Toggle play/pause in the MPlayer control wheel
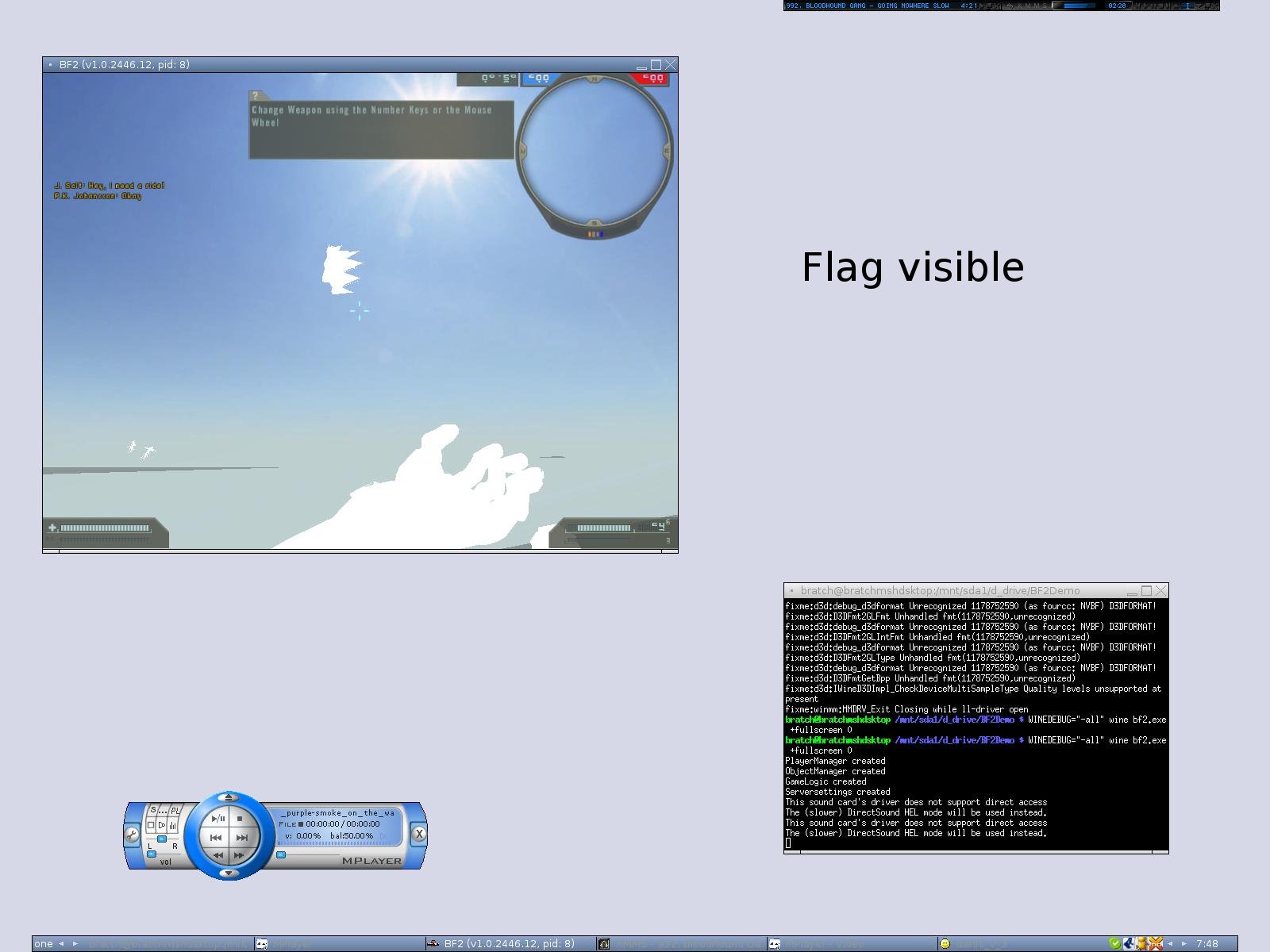 (x=218, y=819)
